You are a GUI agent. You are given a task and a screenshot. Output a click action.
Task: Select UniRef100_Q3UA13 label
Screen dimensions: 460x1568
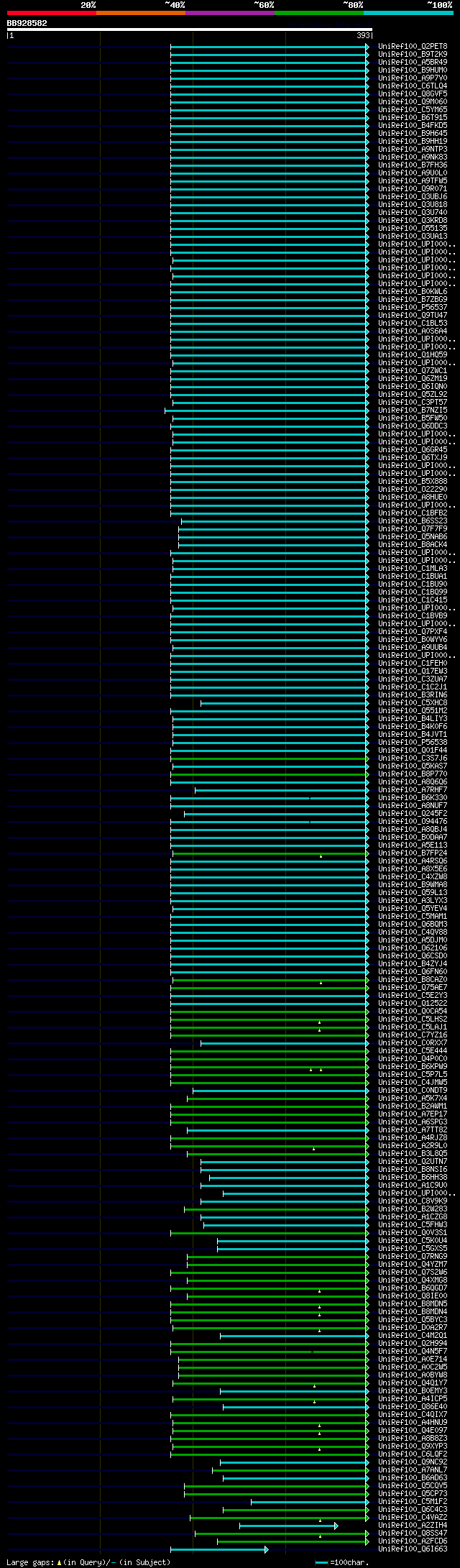coord(413,237)
